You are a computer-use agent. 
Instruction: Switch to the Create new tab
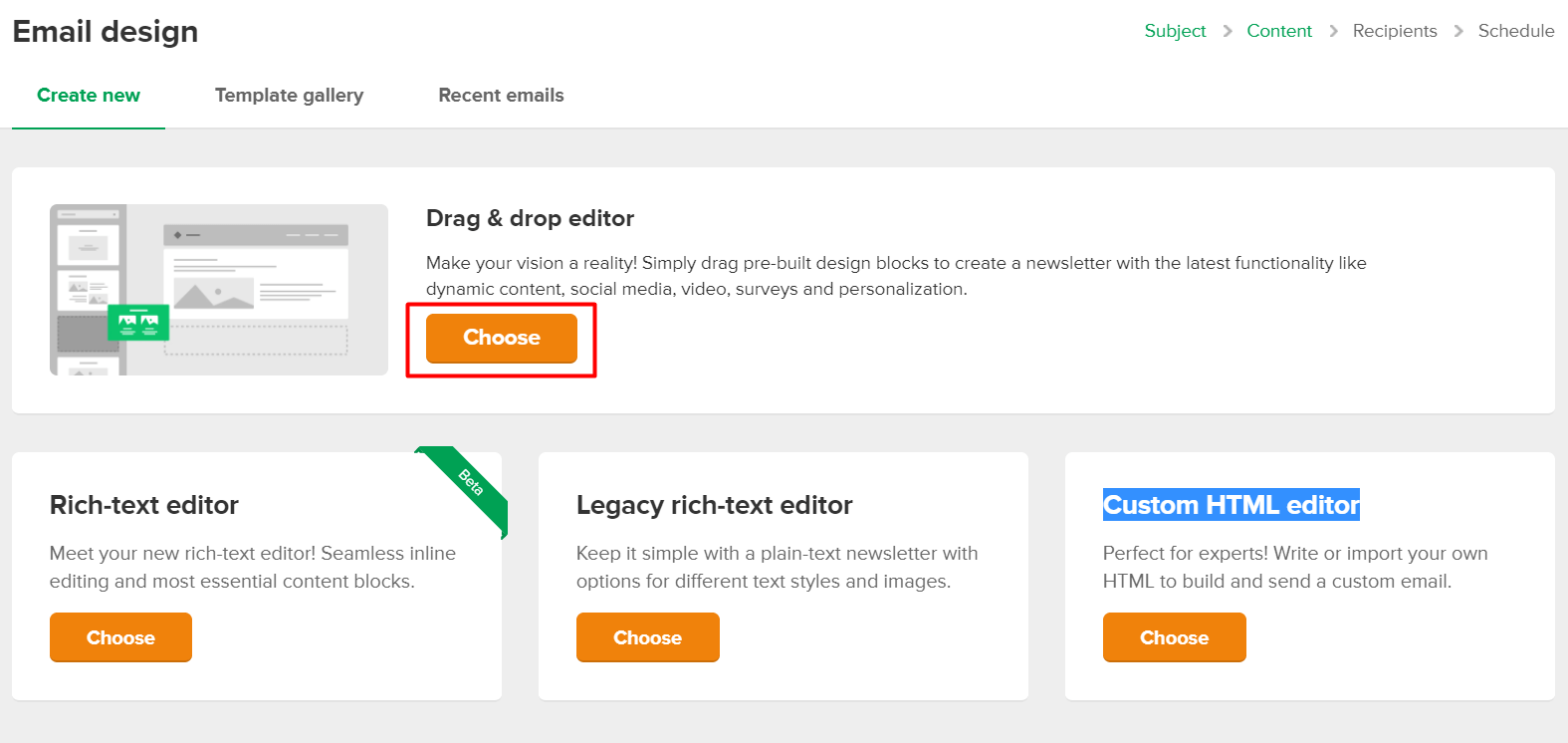click(x=89, y=96)
